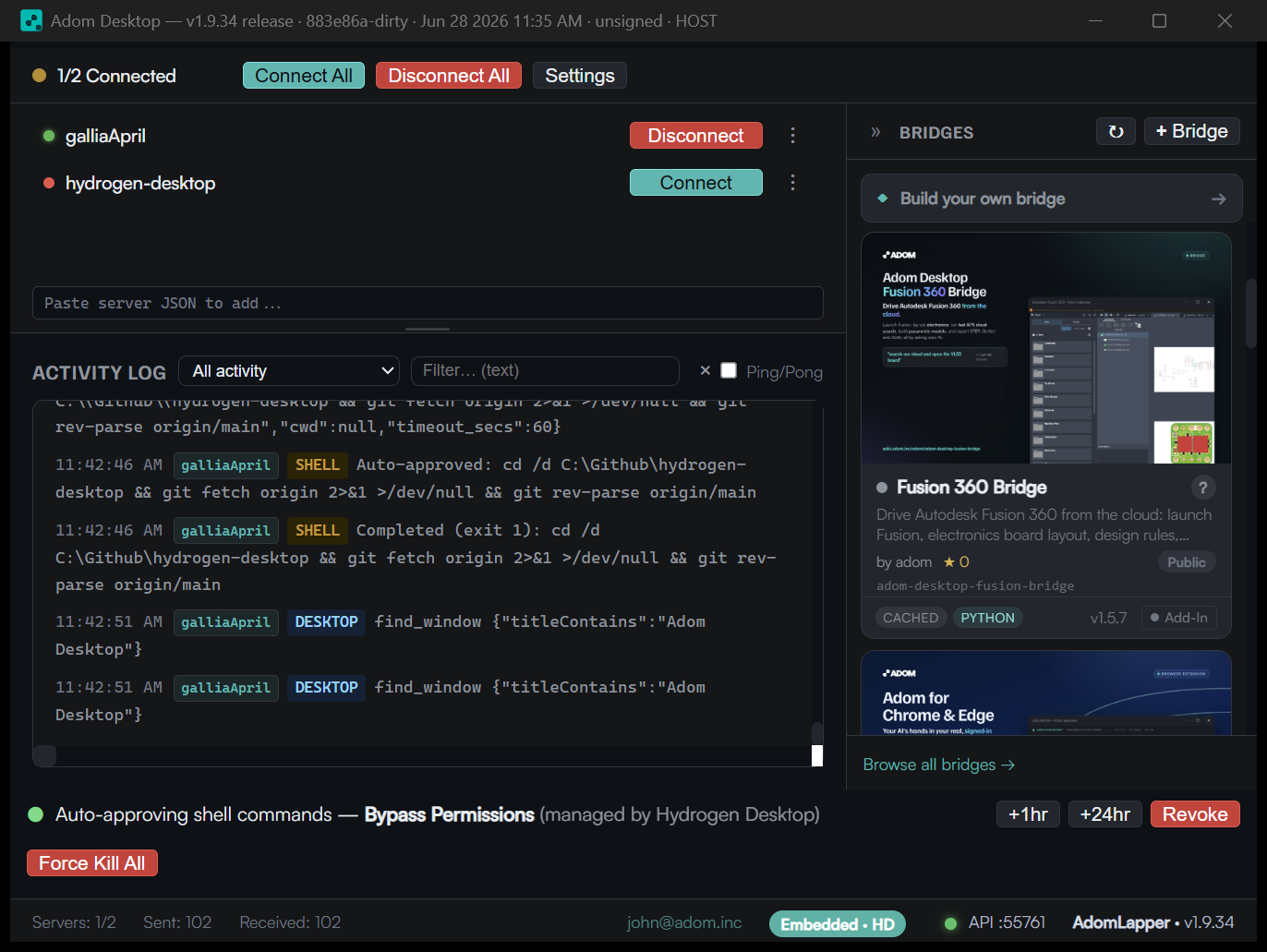Screen dimensions: 1267x952
Task: Click the Sent: 102 status entry
Action: 177,922
